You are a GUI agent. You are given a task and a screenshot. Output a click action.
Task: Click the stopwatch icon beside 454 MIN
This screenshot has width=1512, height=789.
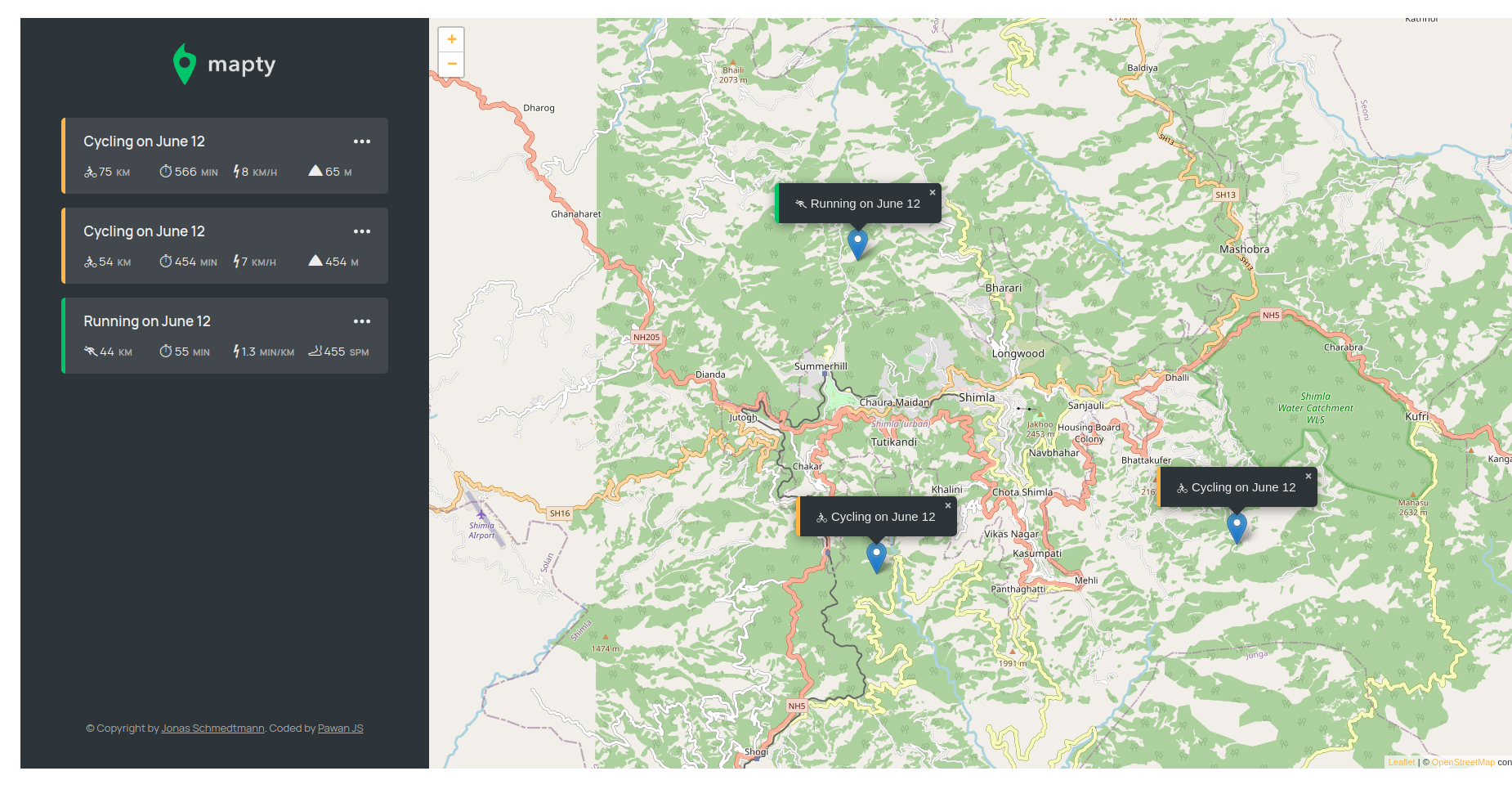coord(165,262)
